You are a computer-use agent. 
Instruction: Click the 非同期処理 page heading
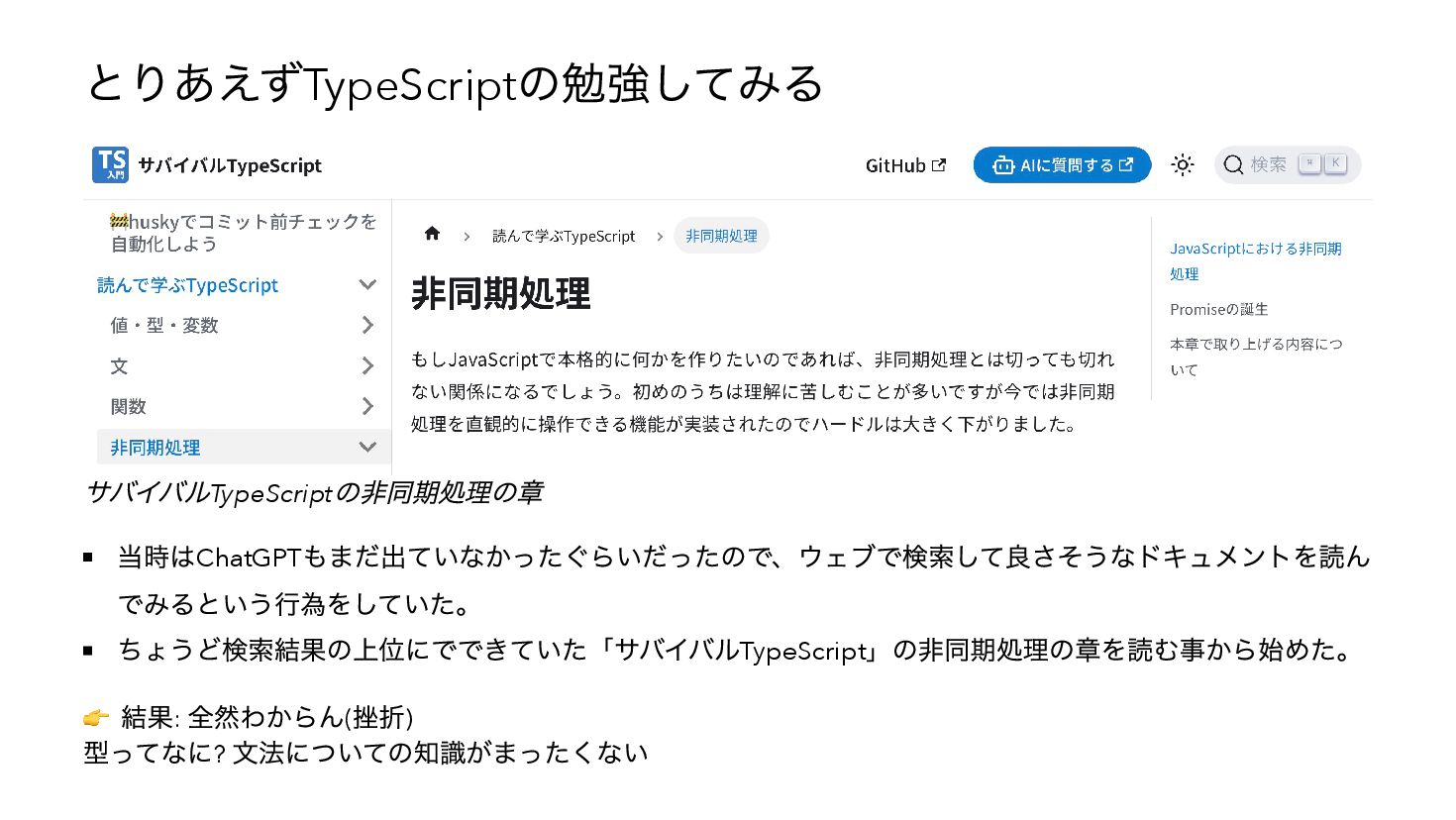coord(500,294)
